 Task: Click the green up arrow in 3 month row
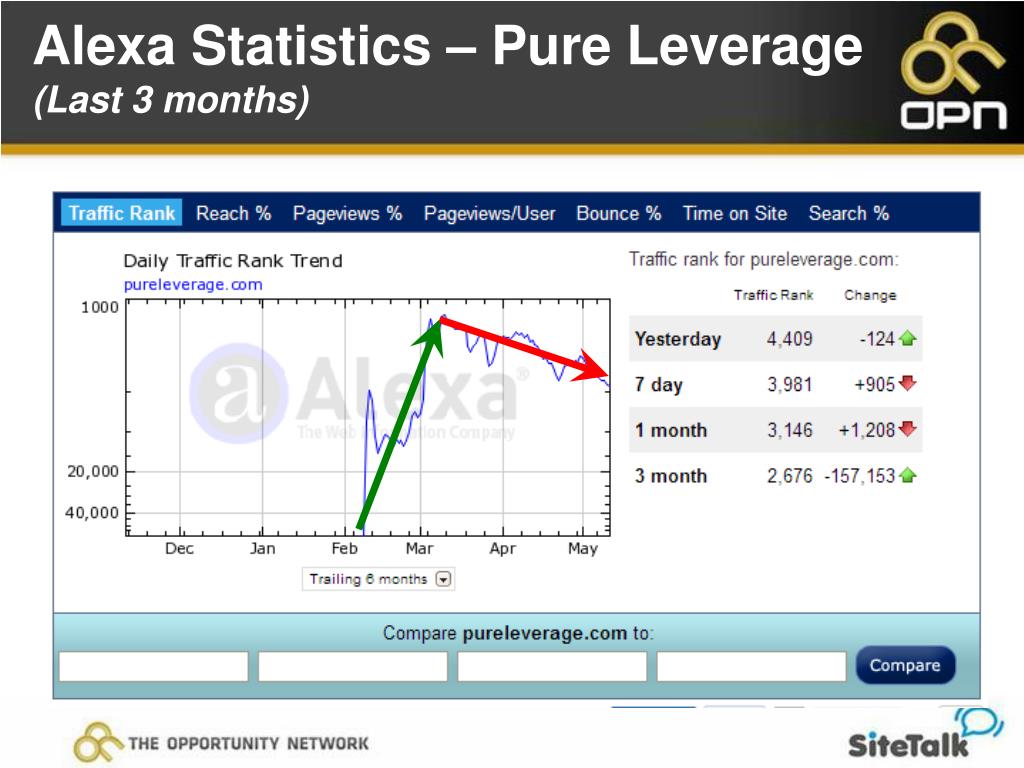click(908, 475)
